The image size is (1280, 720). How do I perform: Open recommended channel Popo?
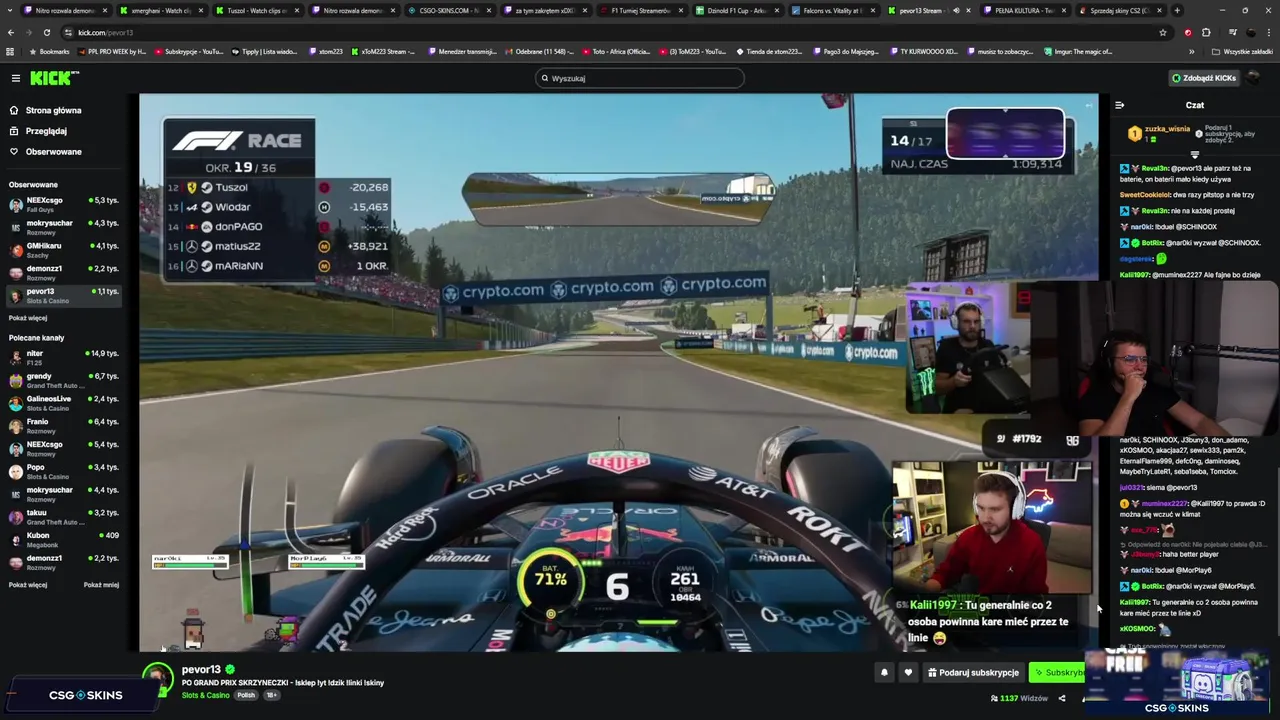click(x=62, y=471)
